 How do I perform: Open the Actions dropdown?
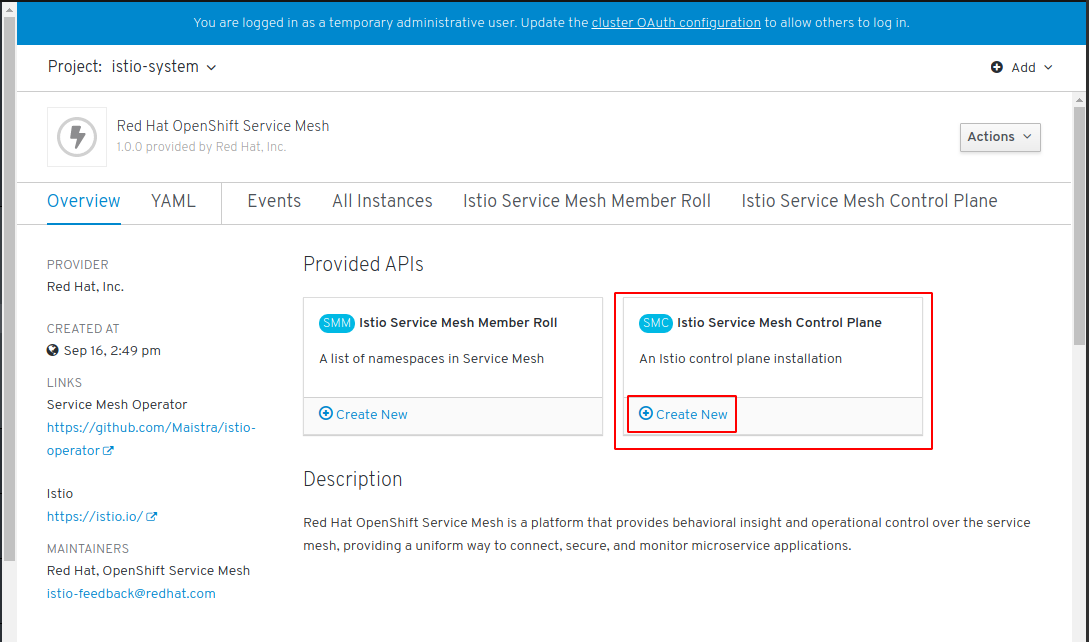1000,137
